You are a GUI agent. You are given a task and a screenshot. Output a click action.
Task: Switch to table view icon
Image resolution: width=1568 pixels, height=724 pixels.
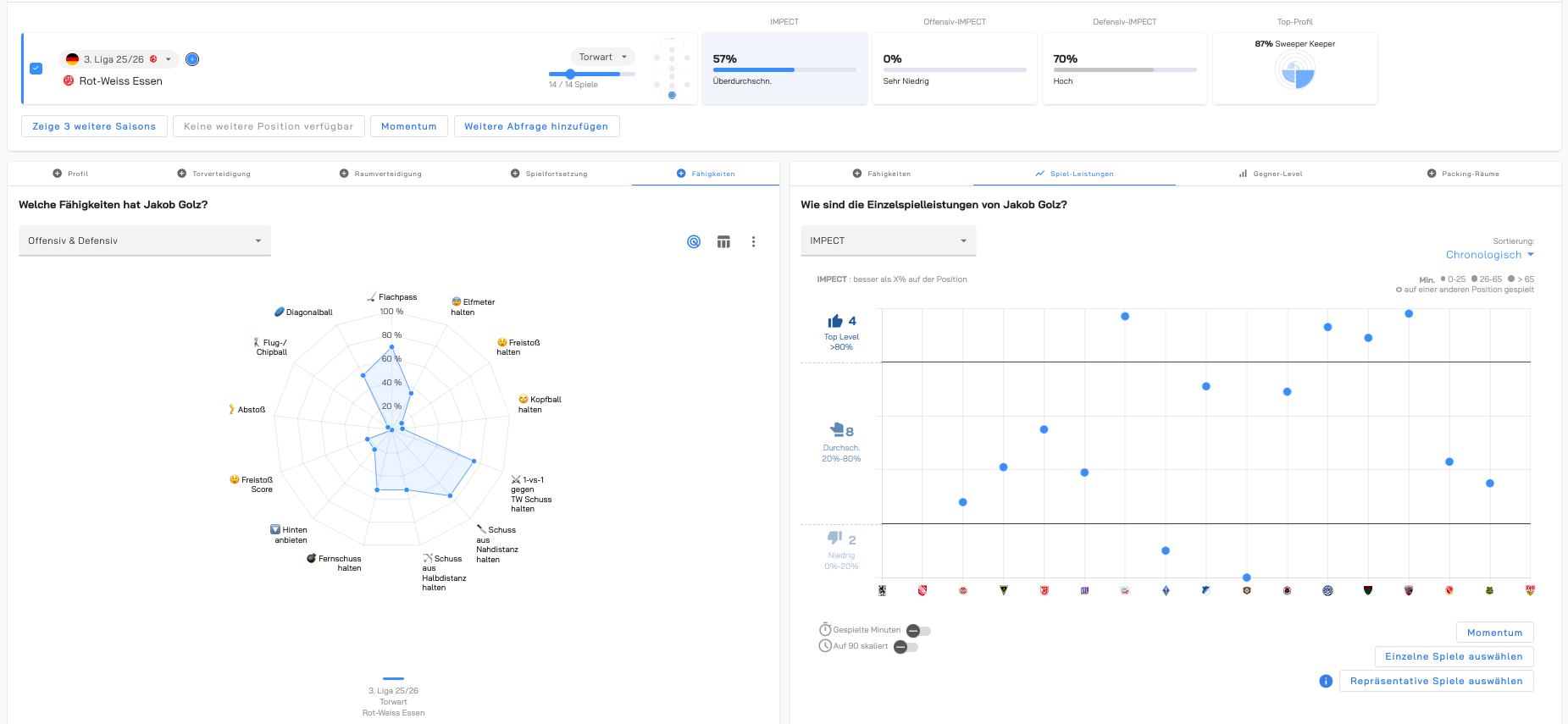coord(723,242)
